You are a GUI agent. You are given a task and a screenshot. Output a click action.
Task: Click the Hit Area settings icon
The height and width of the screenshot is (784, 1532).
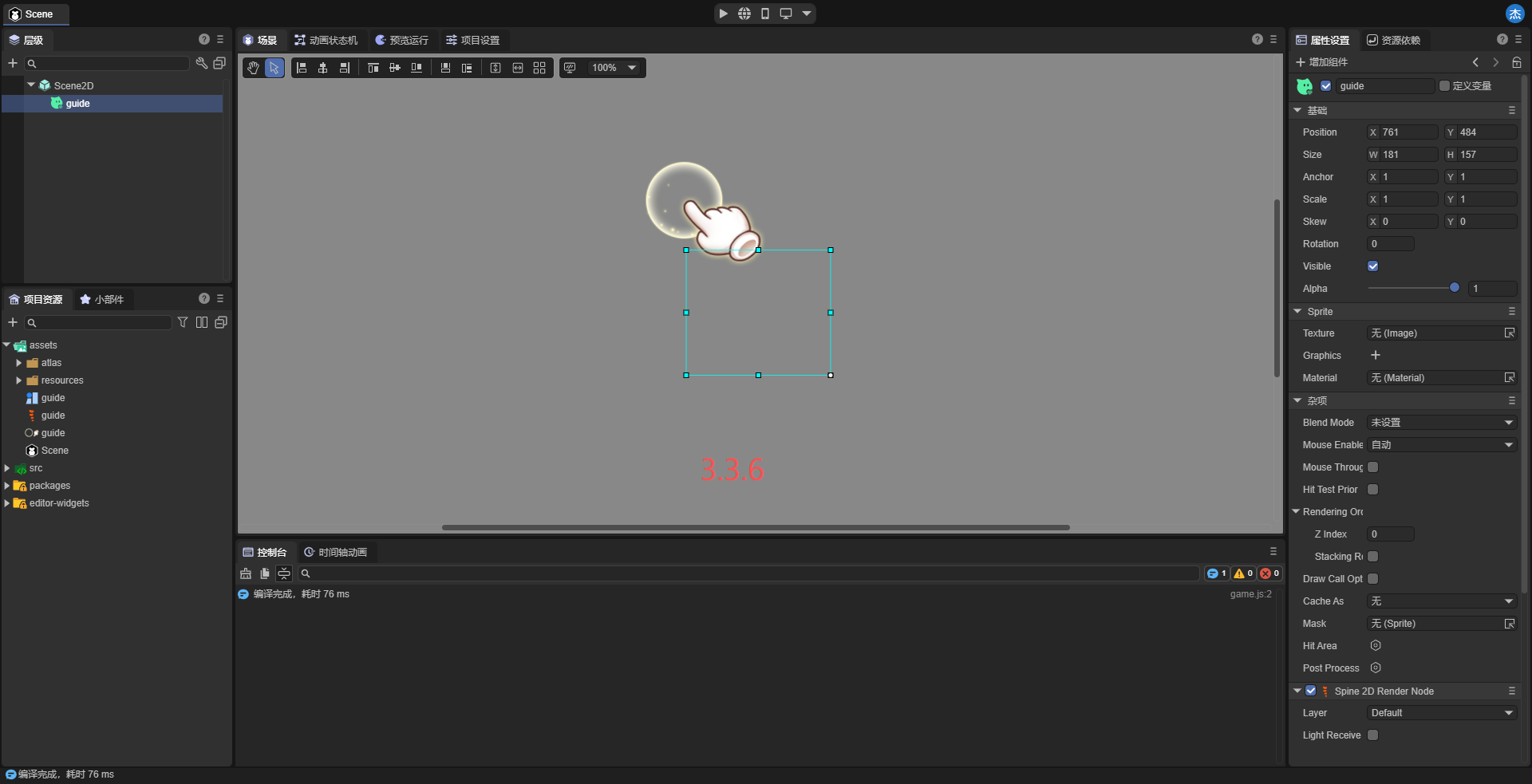1375,646
